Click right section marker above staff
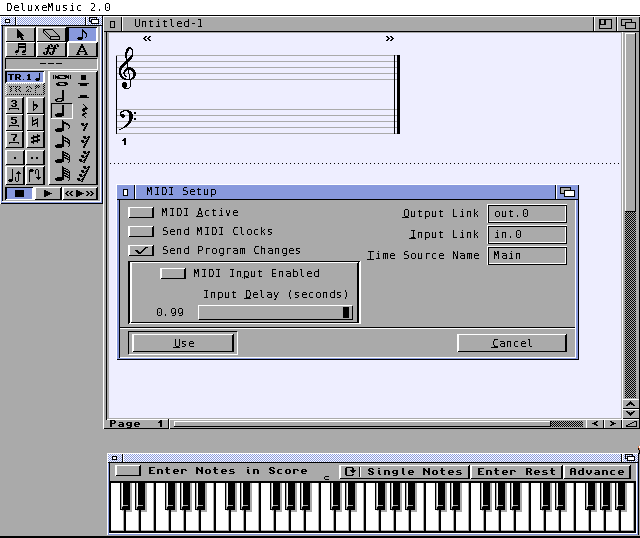 pyautogui.click(x=390, y=38)
